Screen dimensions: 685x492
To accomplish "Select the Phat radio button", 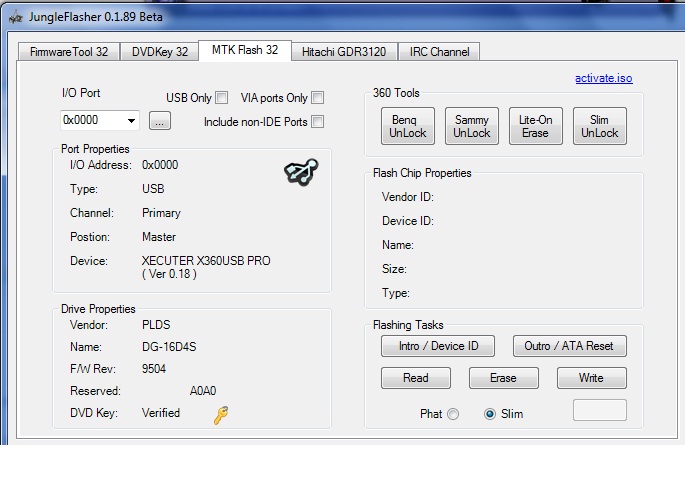I will 453,414.
